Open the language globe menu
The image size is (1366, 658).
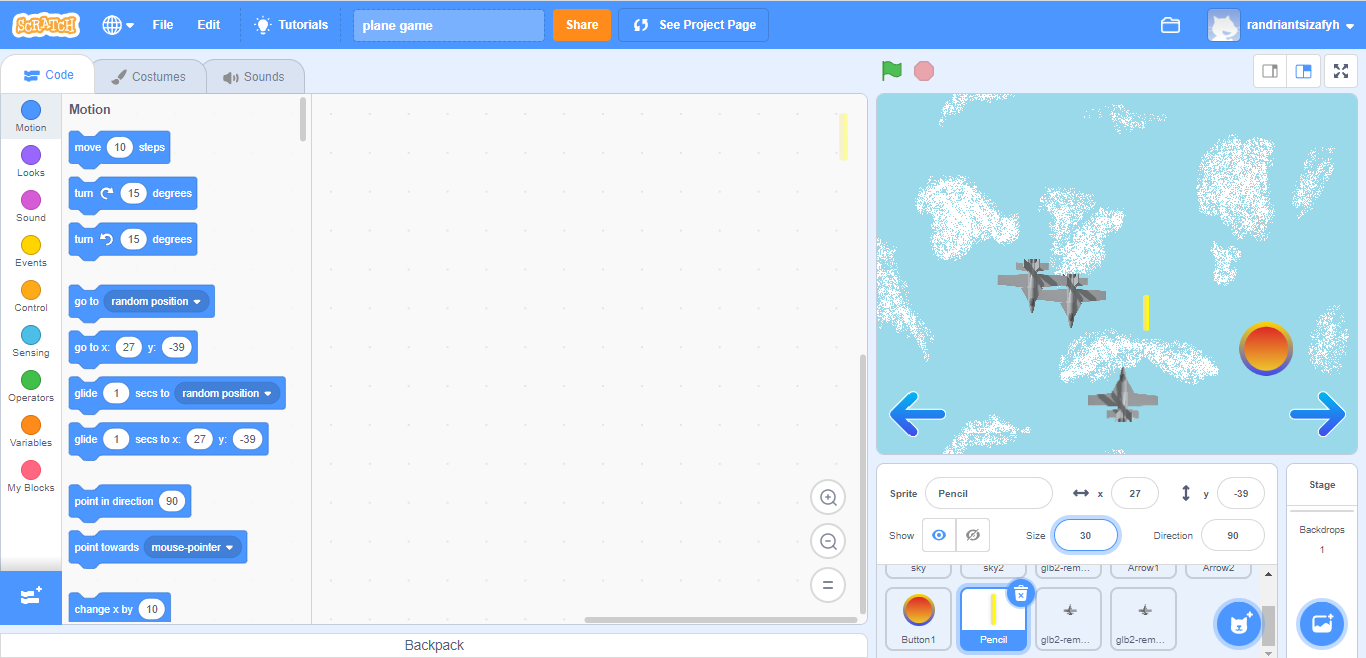pos(118,25)
